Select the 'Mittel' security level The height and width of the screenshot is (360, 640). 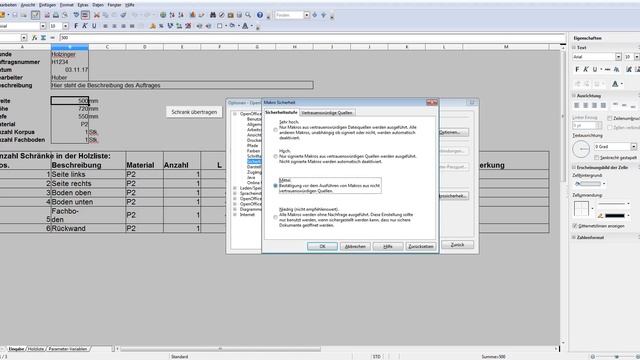pos(276,185)
